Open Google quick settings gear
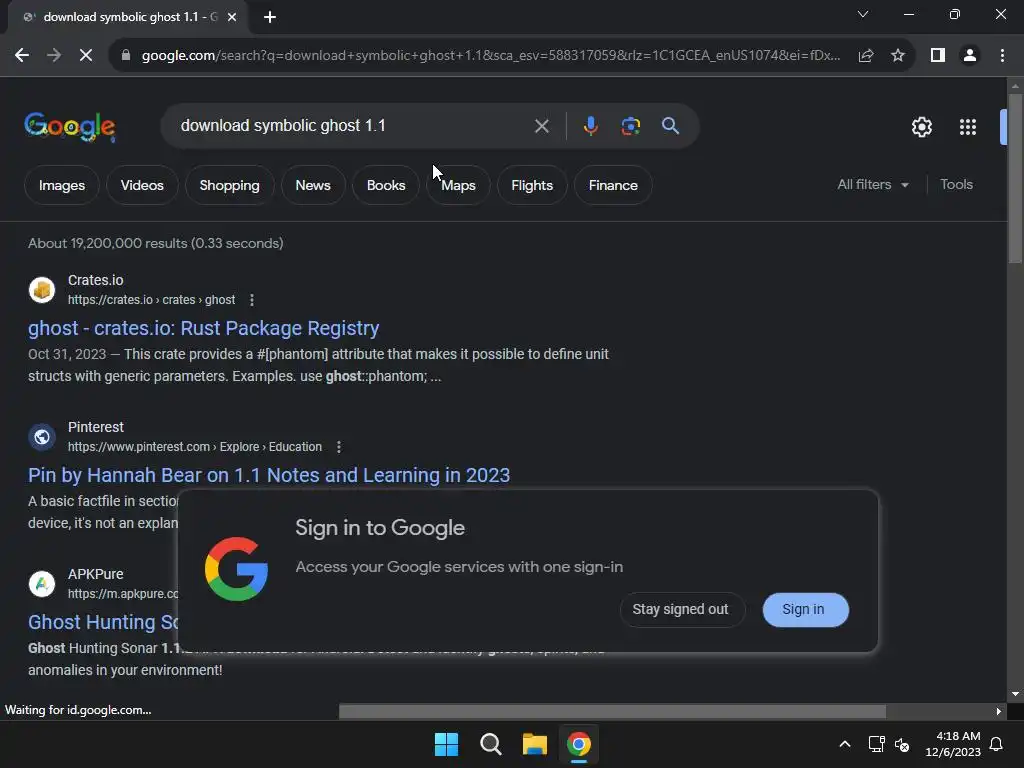The width and height of the screenshot is (1024, 768). click(x=921, y=127)
